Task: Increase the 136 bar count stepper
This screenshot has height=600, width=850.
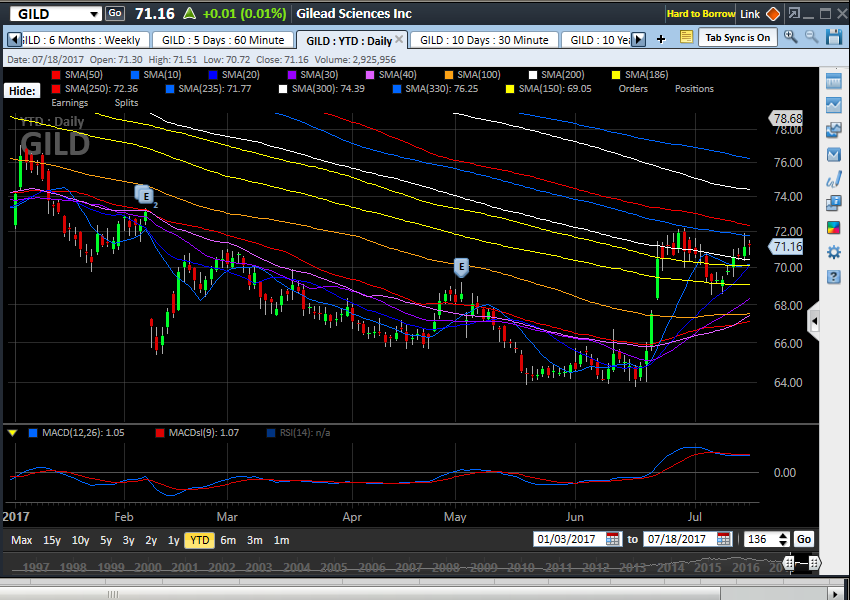Action: click(783, 536)
